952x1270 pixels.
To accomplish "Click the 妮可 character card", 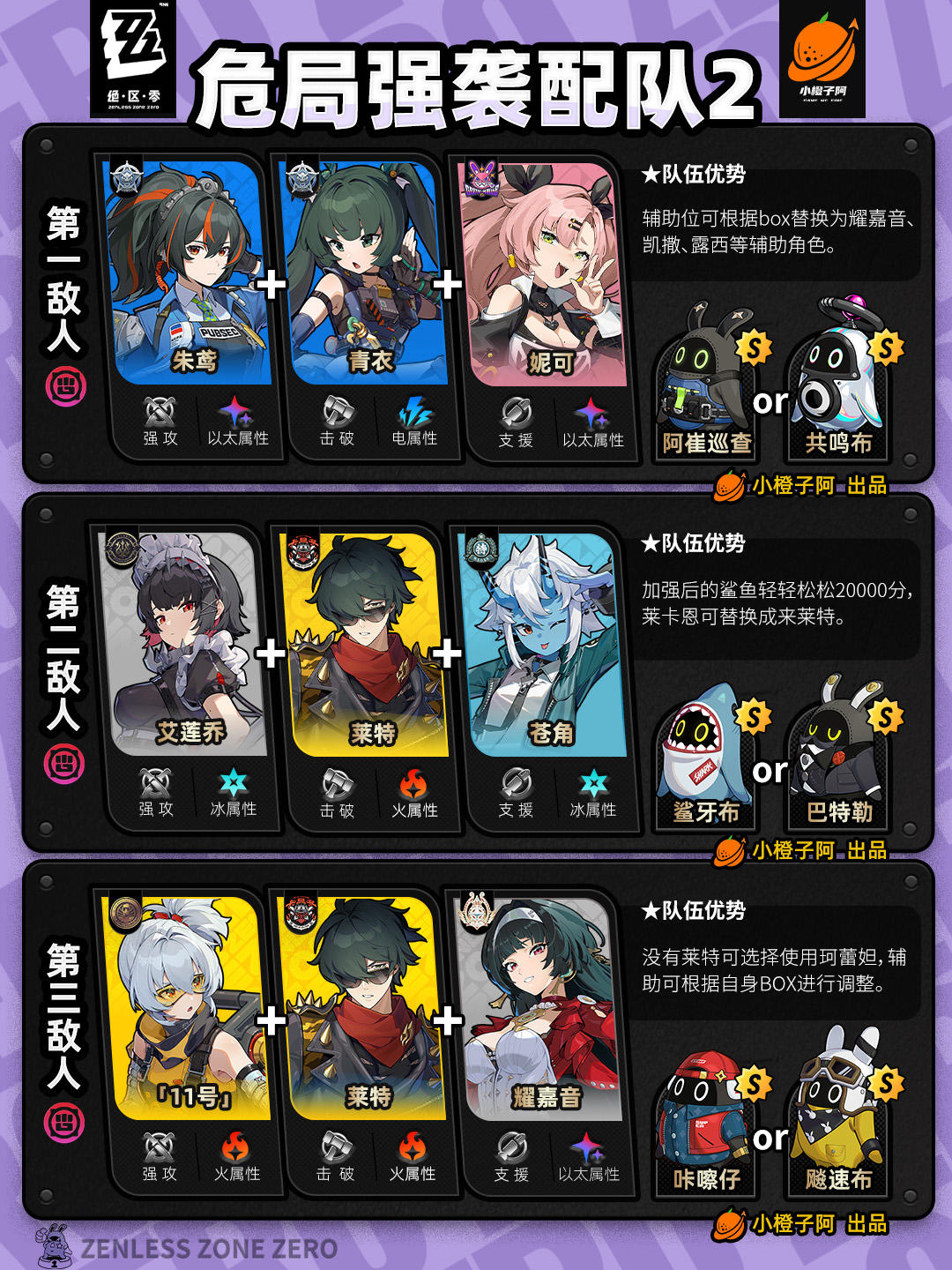I will [x=545, y=273].
